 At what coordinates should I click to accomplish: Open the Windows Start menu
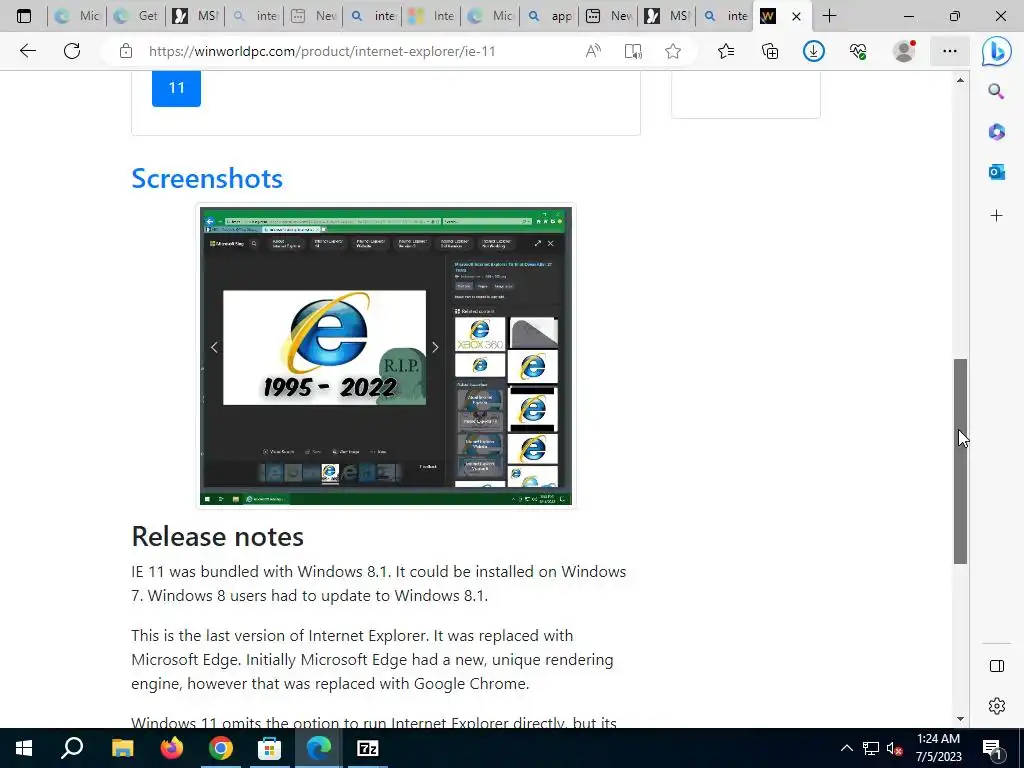[24, 748]
